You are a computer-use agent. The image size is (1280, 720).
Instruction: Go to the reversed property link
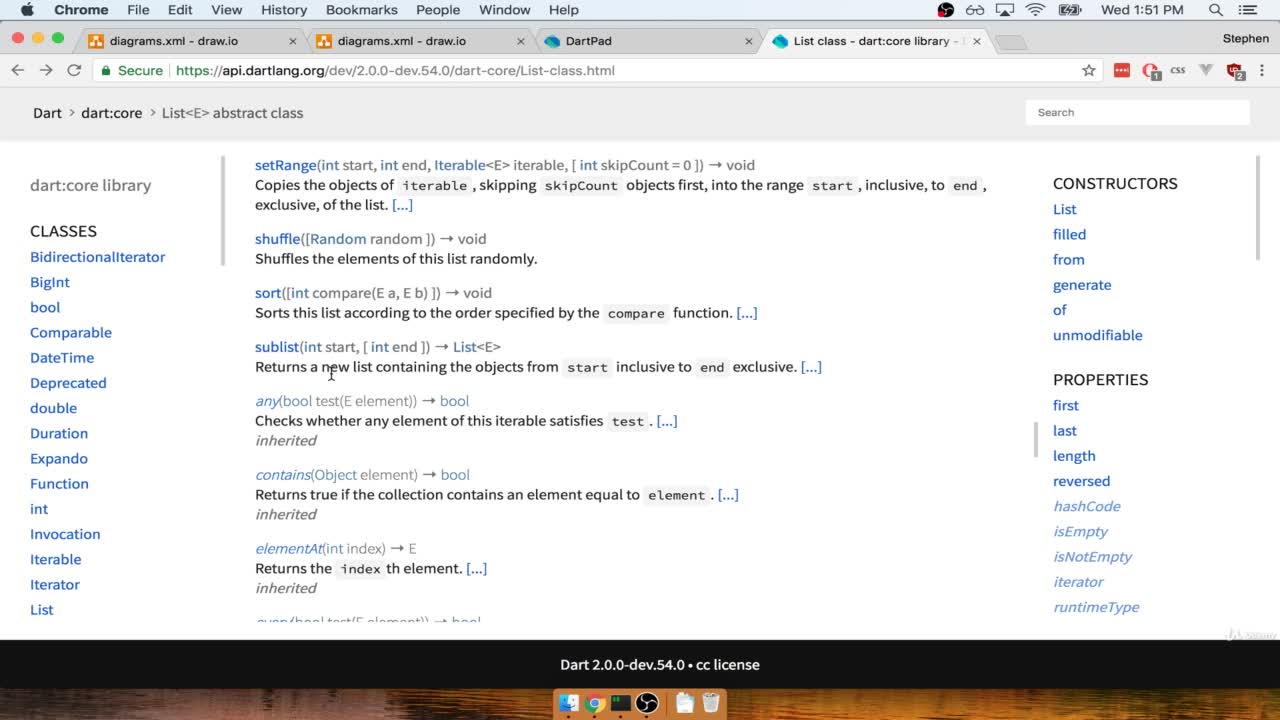click(1081, 481)
